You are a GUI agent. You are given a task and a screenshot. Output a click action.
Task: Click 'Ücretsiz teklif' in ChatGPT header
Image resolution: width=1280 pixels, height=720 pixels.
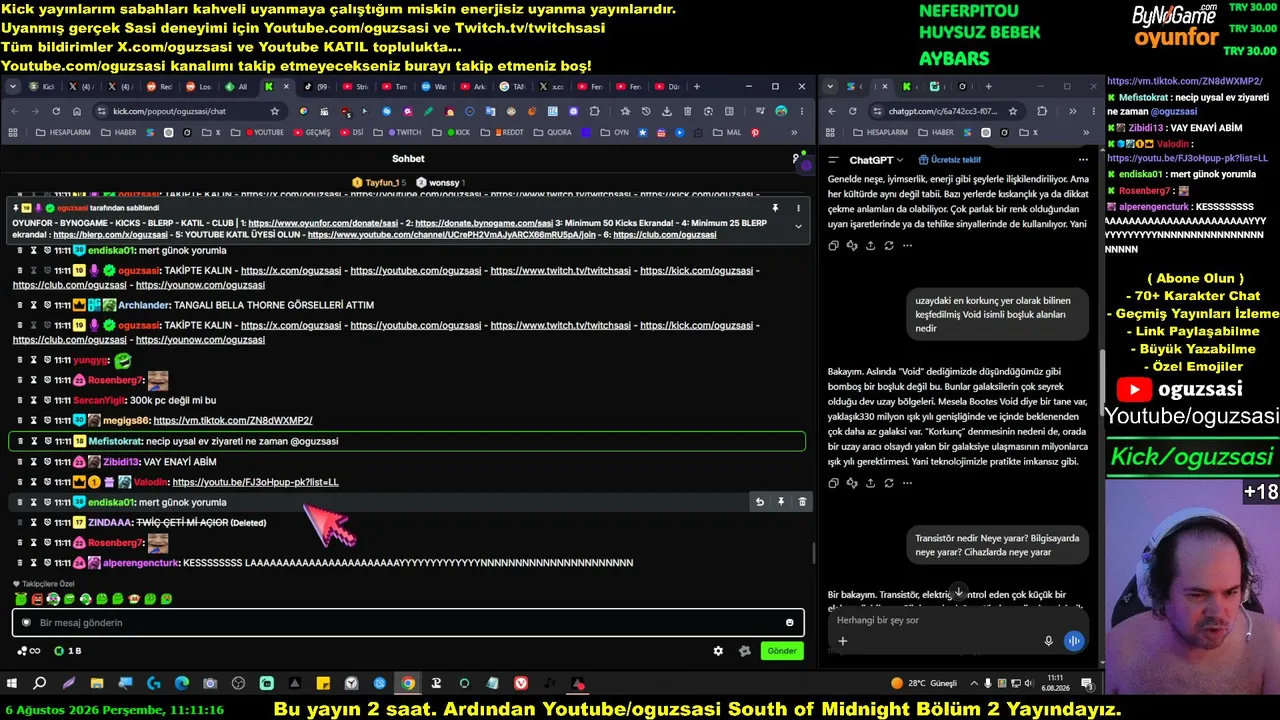(x=950, y=160)
